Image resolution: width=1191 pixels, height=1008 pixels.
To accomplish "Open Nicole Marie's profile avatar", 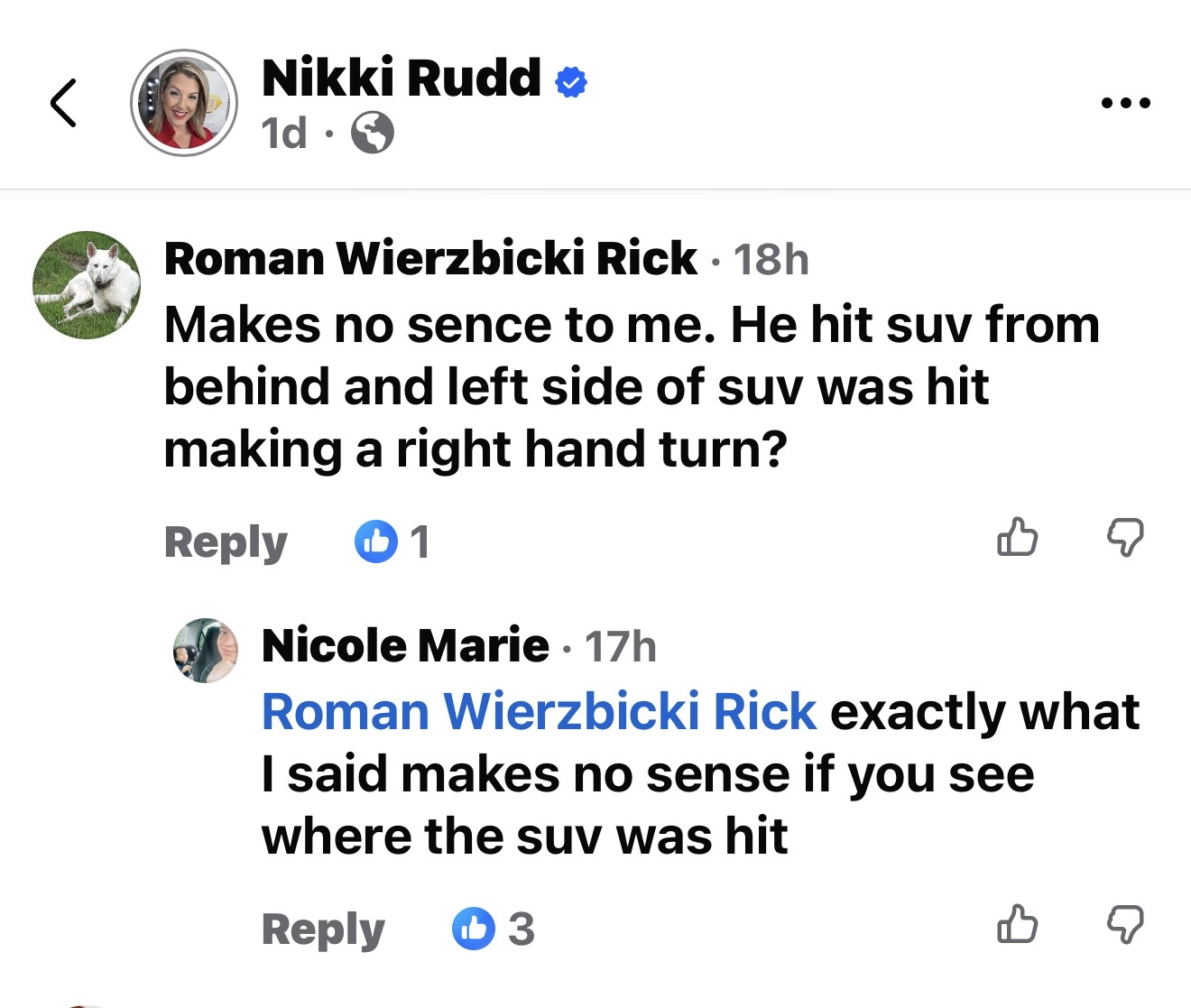I will (206, 650).
